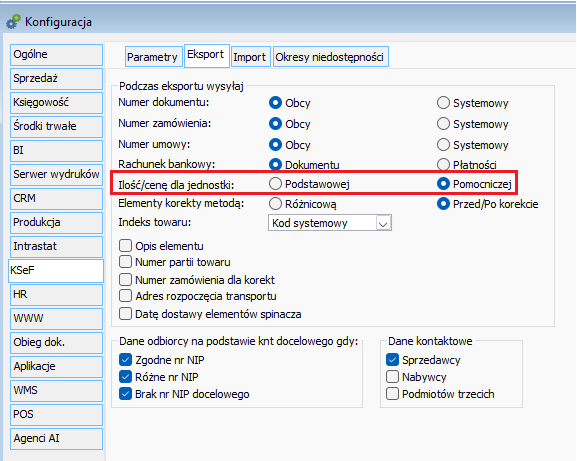Open the Księgowość configuration section
Image resolution: width=577 pixels, height=461 pixels.
(56, 102)
